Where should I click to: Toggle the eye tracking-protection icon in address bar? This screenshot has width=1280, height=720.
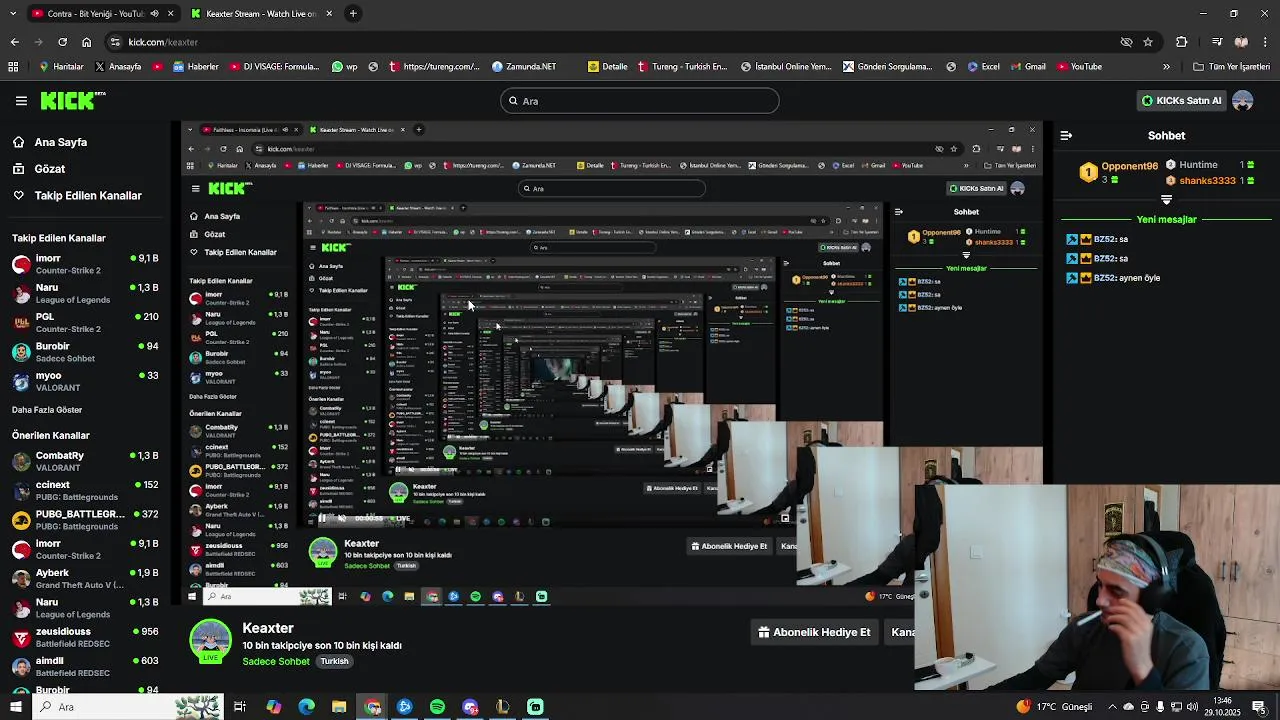pyautogui.click(x=1126, y=42)
